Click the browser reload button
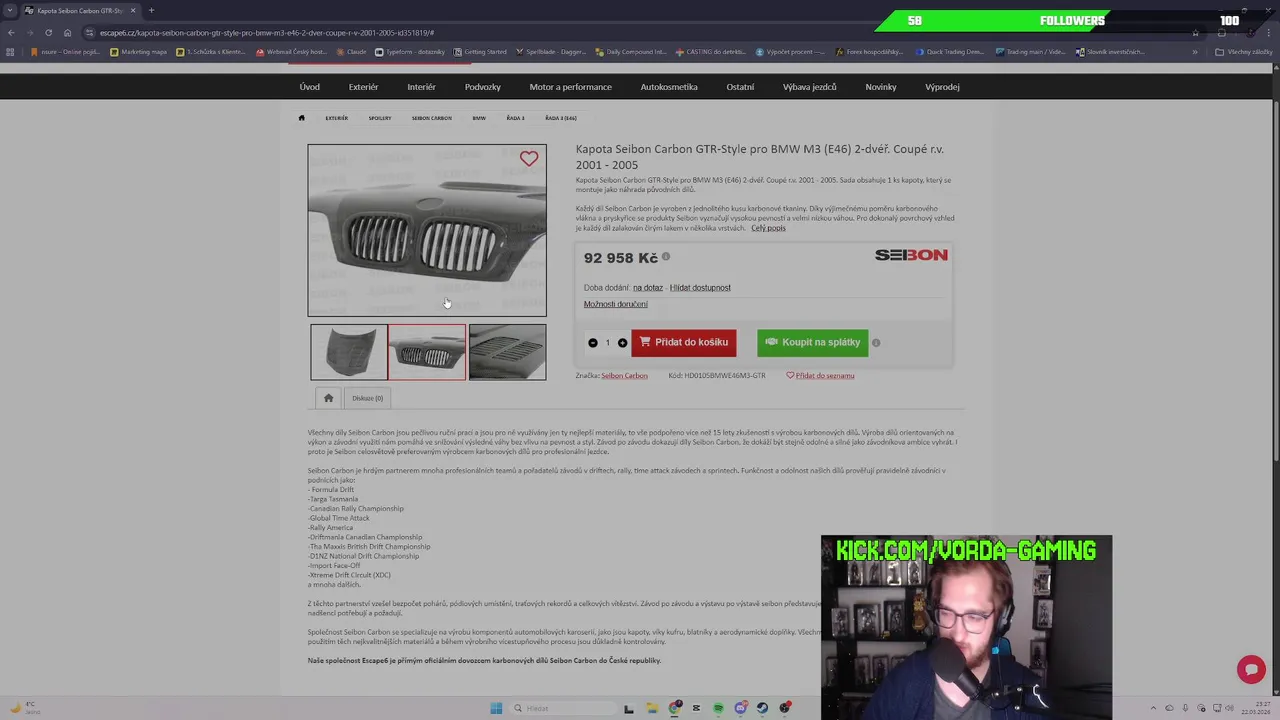The width and height of the screenshot is (1280, 720). [x=48, y=32]
